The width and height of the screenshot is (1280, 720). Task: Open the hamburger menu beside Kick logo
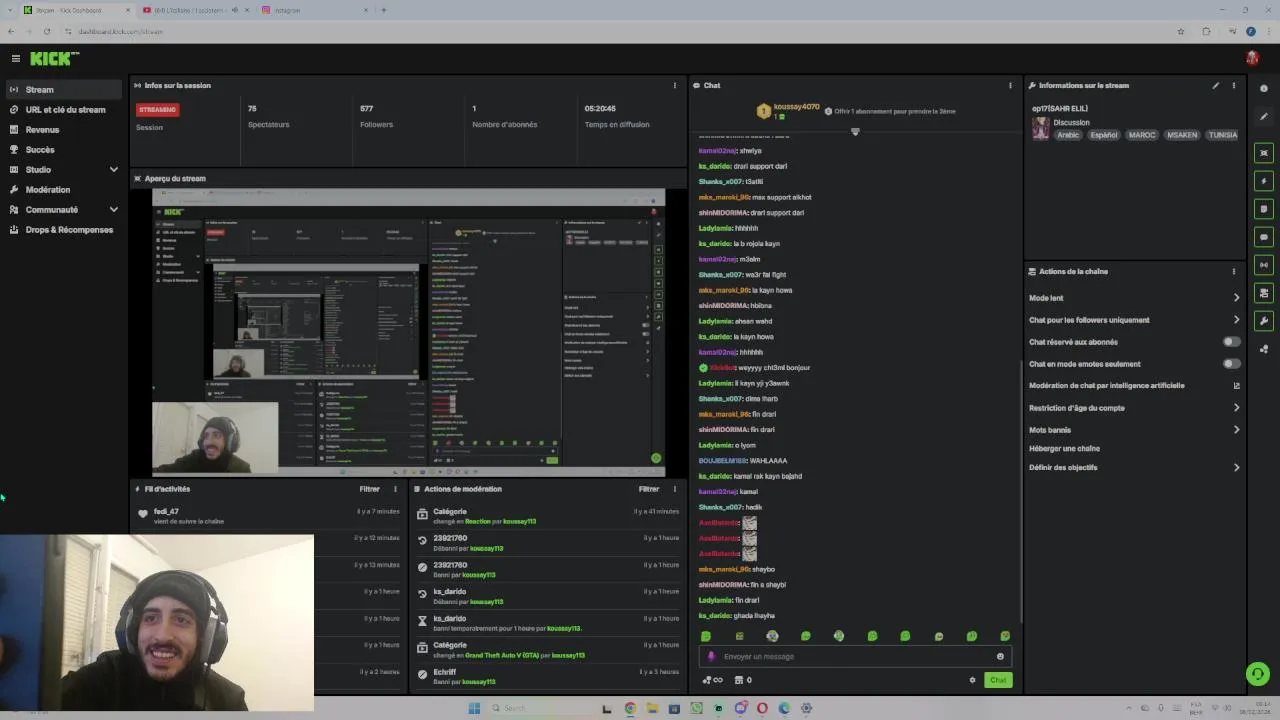click(15, 59)
